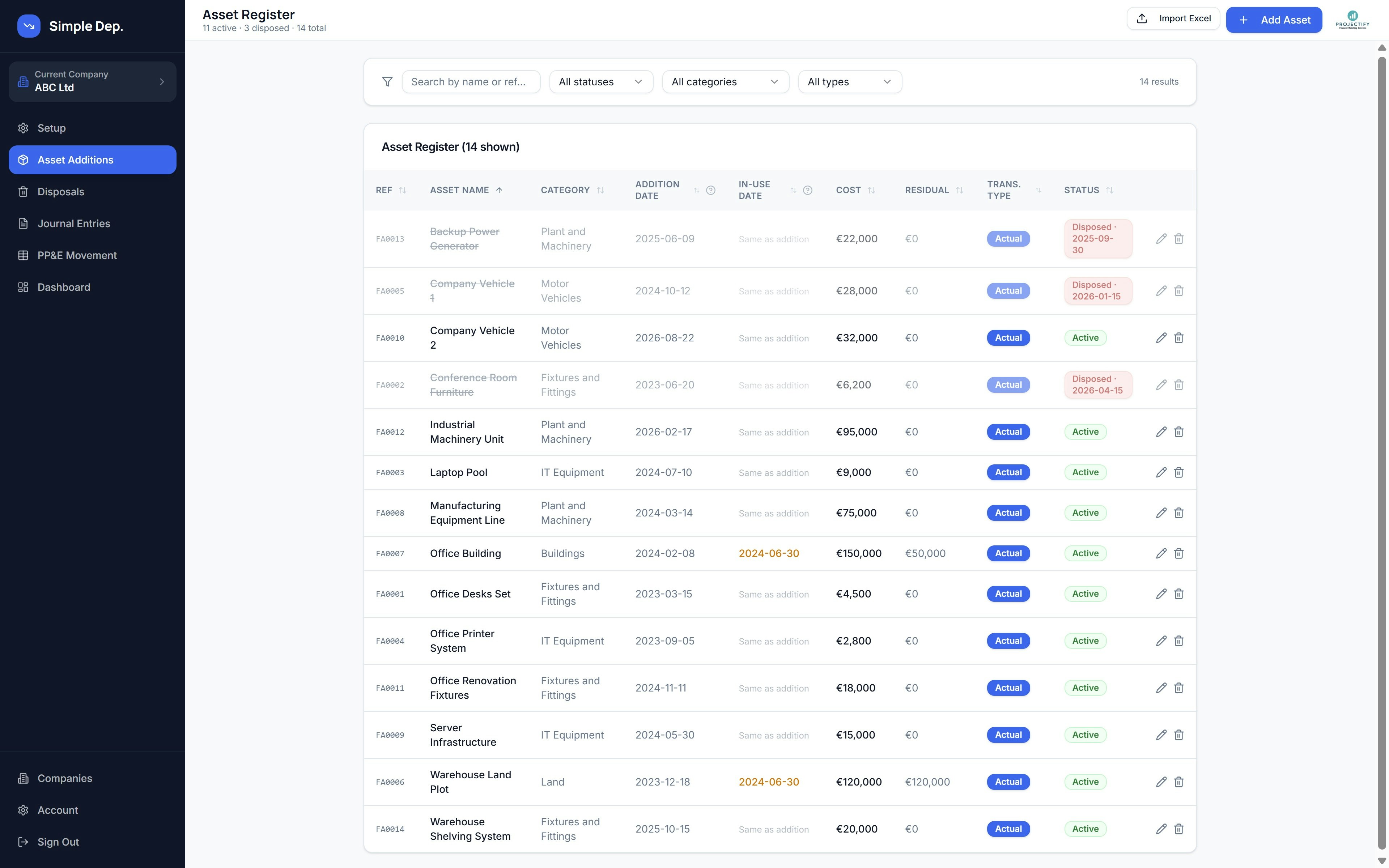
Task: Open the Dashboard page
Action: (x=92, y=287)
